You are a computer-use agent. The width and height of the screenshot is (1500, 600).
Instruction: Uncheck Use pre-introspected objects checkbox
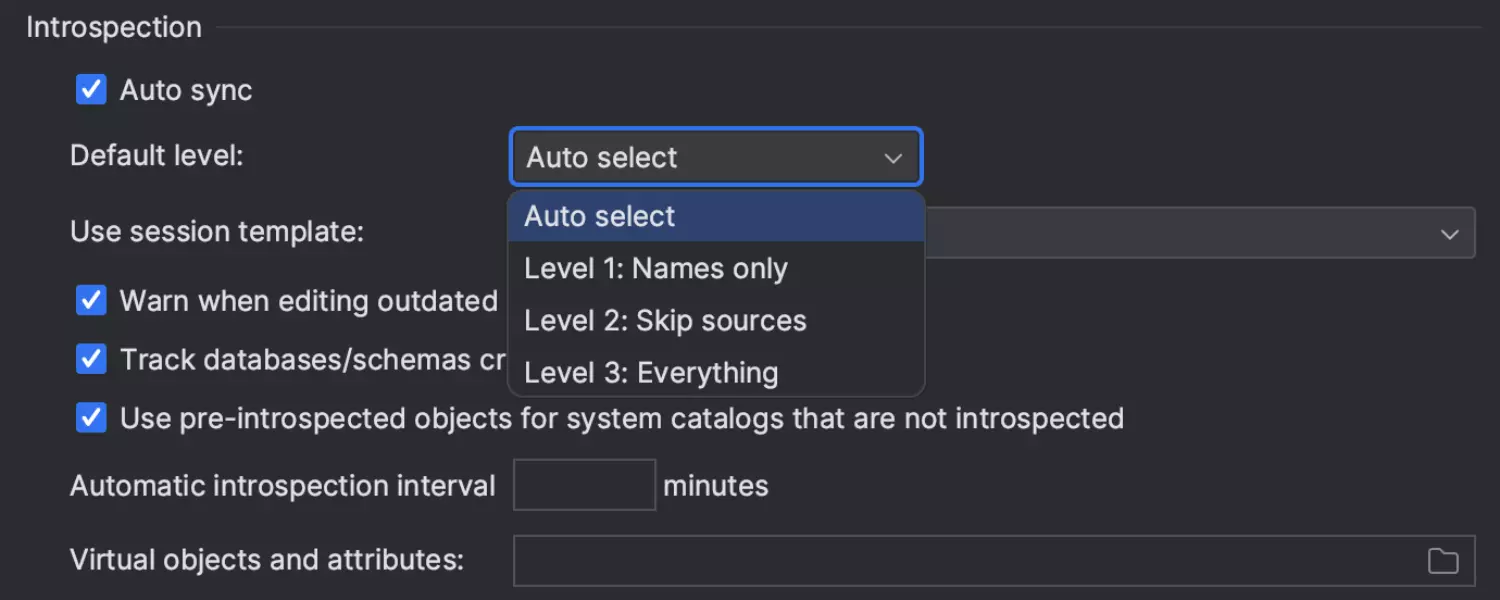(91, 418)
